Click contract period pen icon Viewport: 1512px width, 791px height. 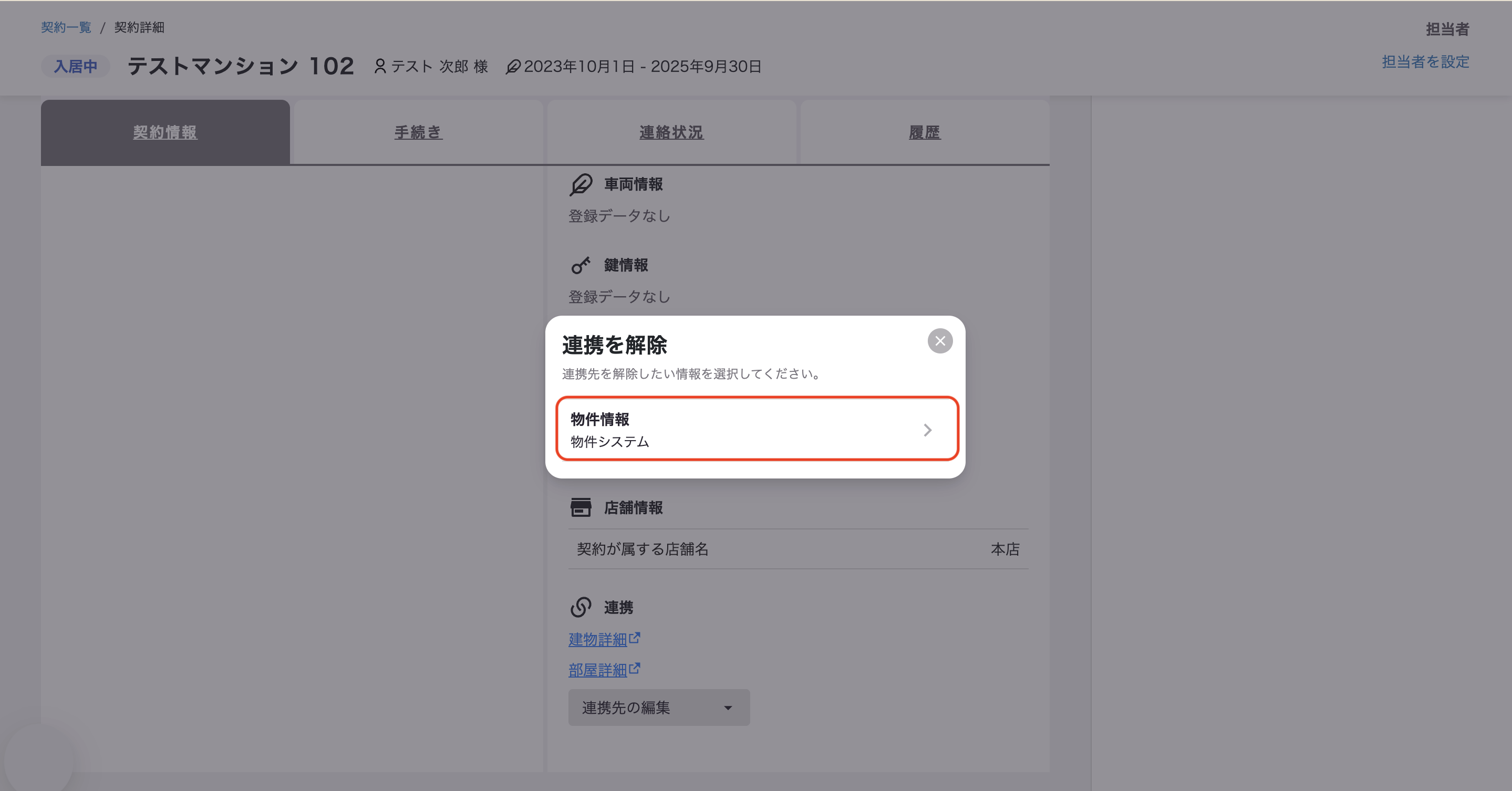click(513, 67)
